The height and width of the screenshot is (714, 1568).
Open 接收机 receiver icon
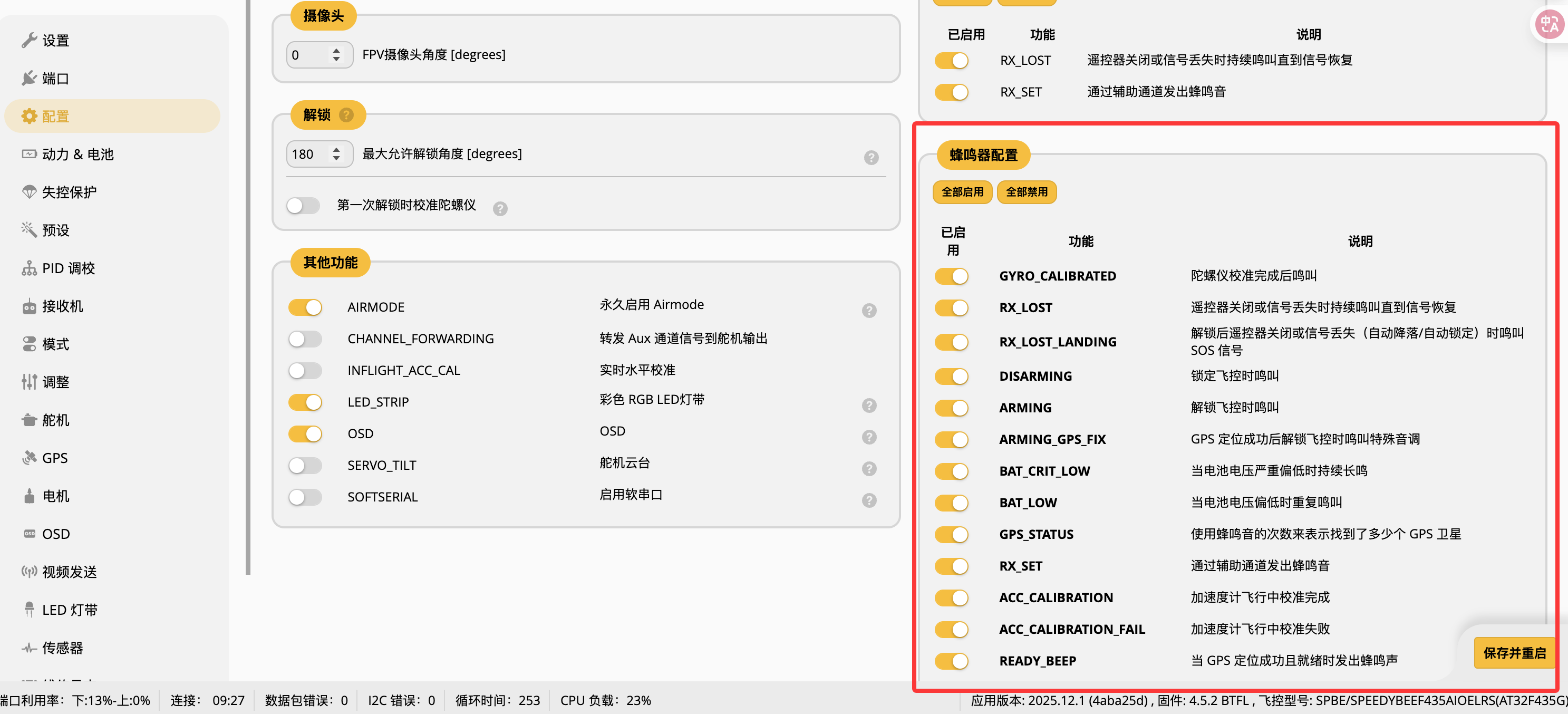coord(28,306)
